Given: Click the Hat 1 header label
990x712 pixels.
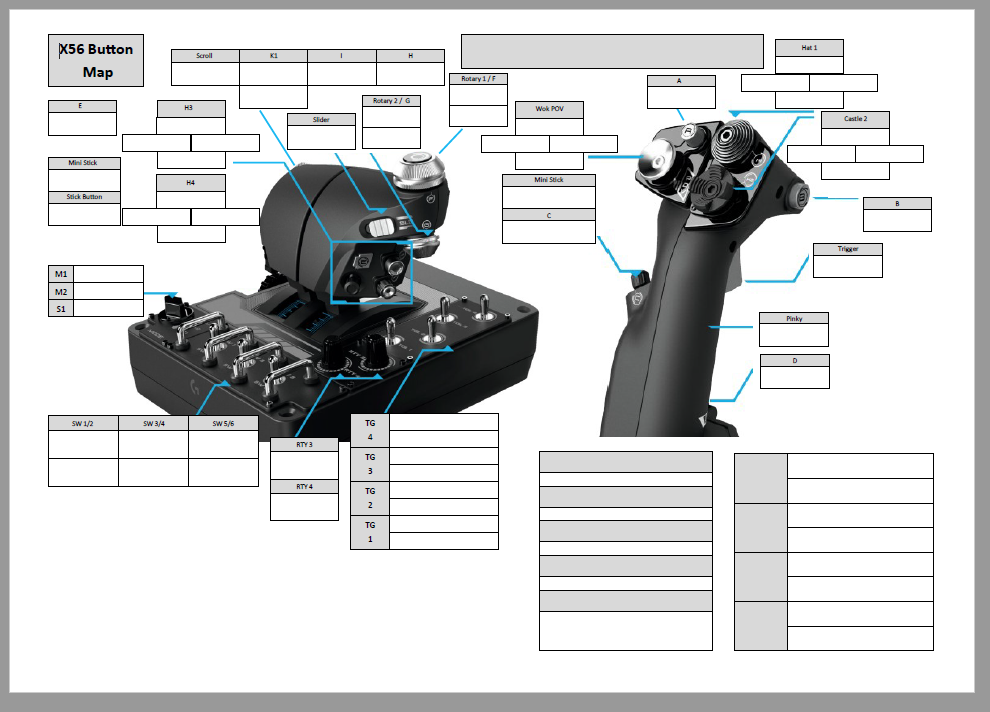Looking at the screenshot, I should click(809, 47).
